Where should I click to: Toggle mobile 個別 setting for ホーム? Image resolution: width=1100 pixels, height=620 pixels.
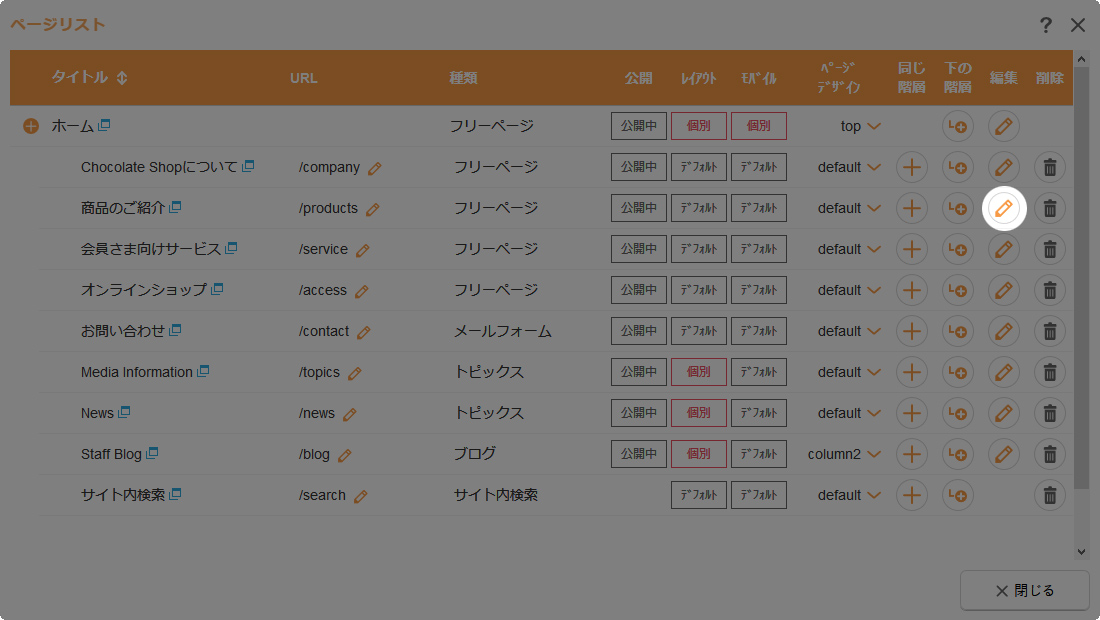click(758, 126)
